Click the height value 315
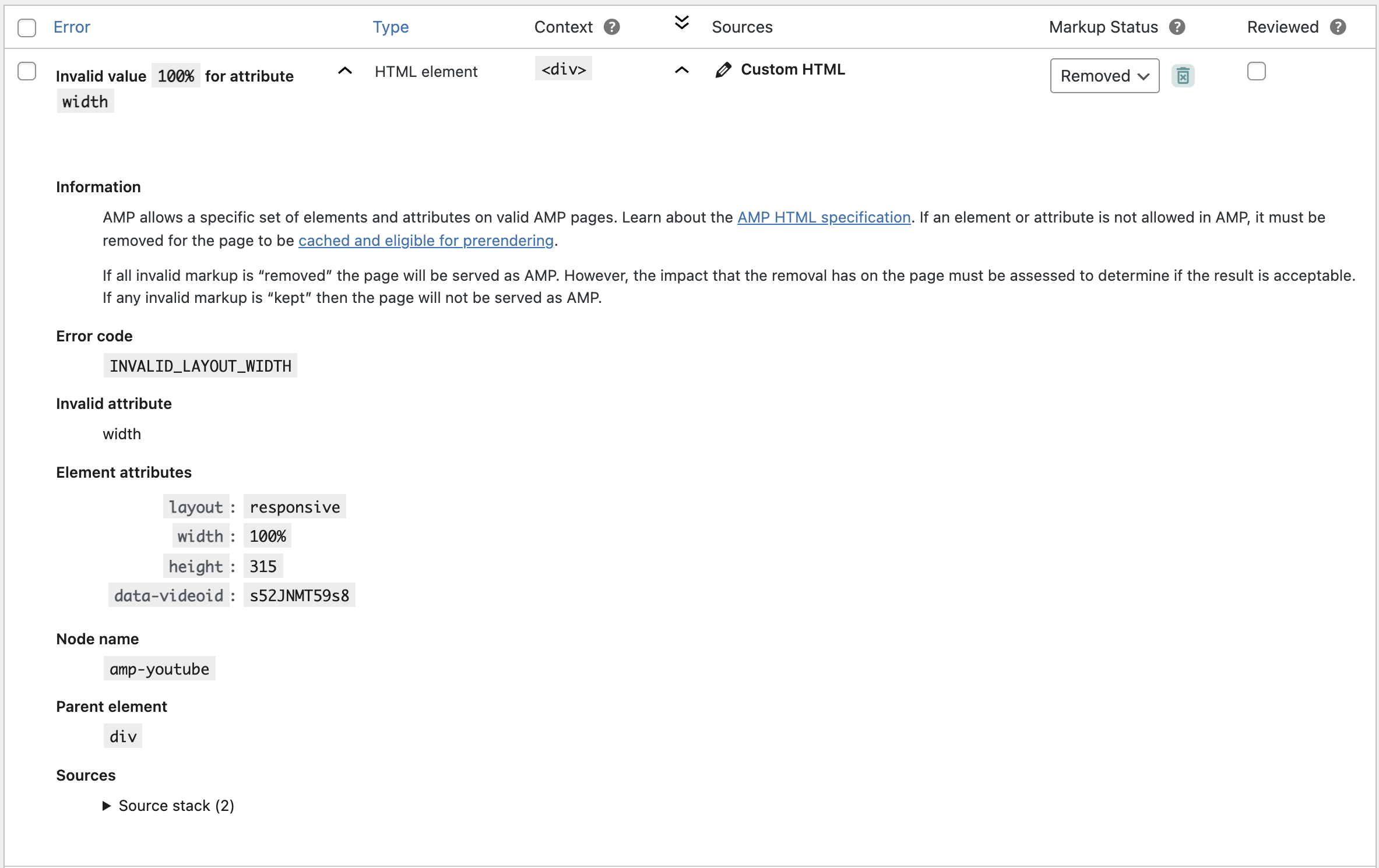The image size is (1379, 868). [x=263, y=566]
